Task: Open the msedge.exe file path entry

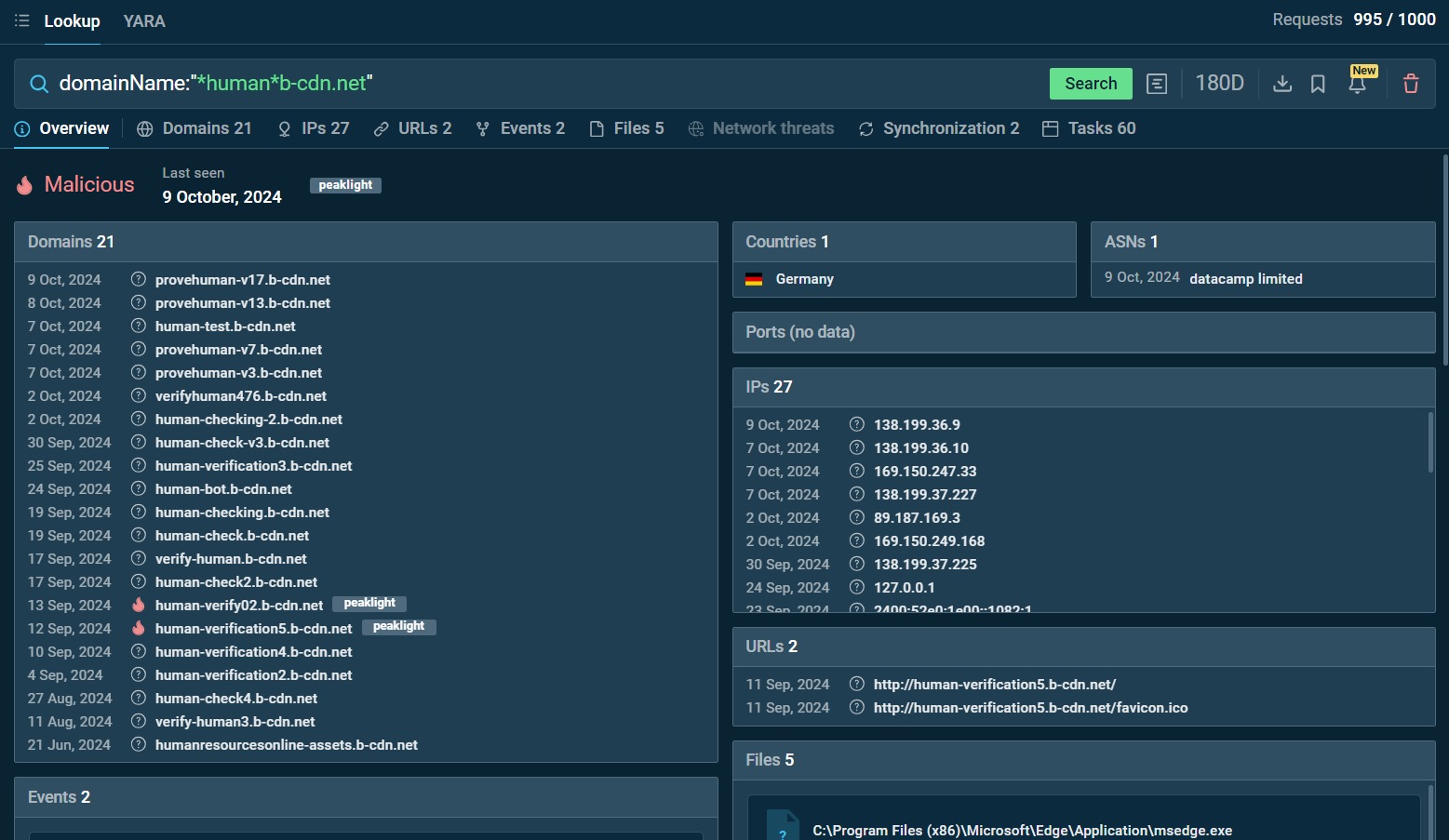Action: [1022, 831]
